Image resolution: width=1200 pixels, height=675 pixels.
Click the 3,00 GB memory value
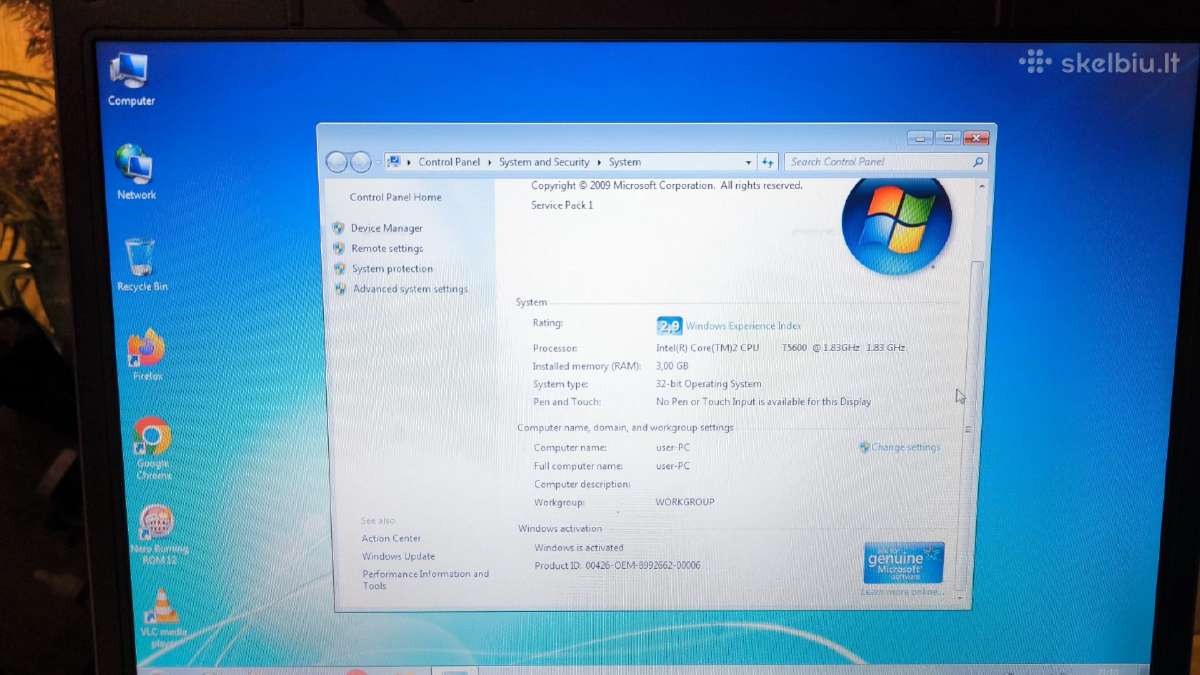[672, 366]
